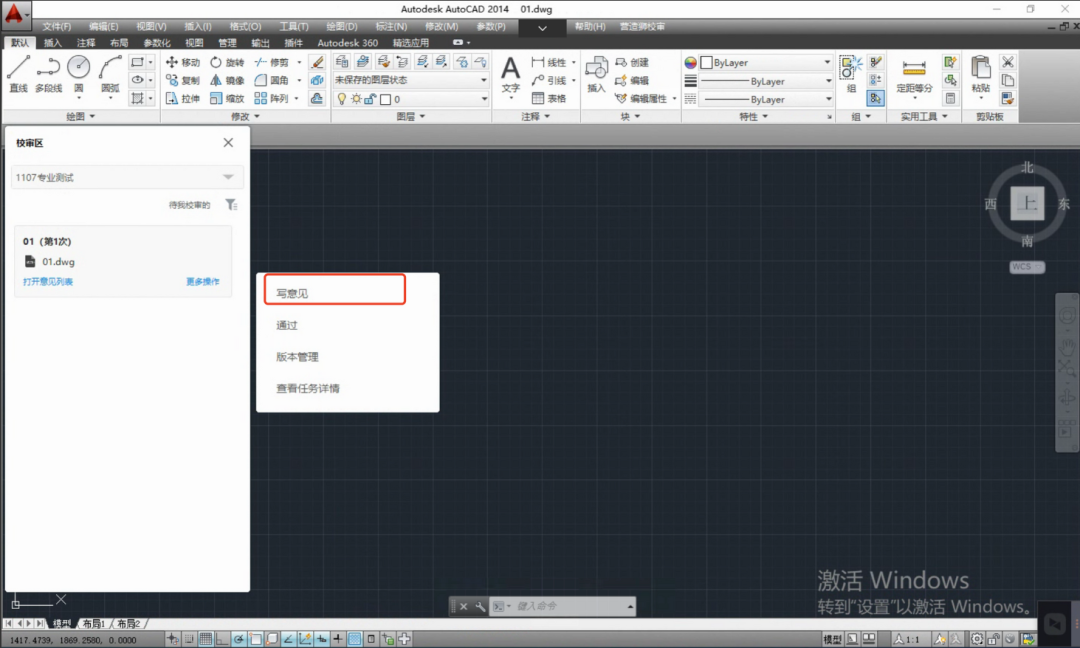Image resolution: width=1080 pixels, height=648 pixels.
Task: Click the 引线 (Leader) tool
Action: coord(549,81)
